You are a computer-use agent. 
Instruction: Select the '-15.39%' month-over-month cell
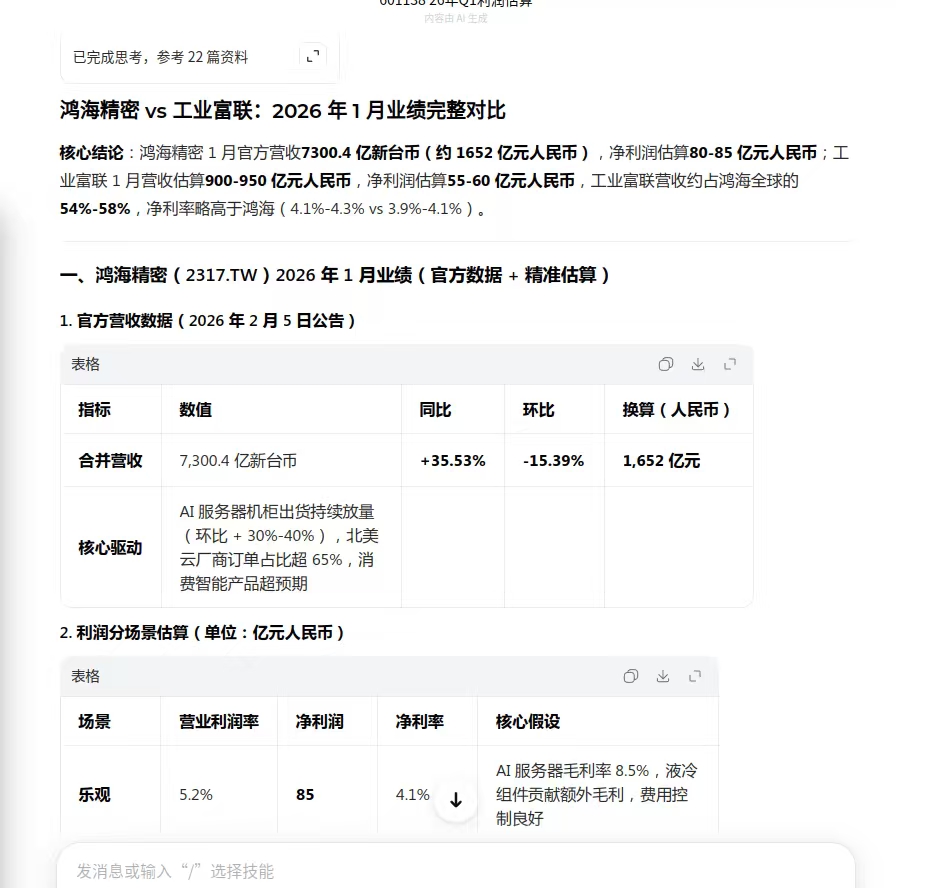point(553,461)
